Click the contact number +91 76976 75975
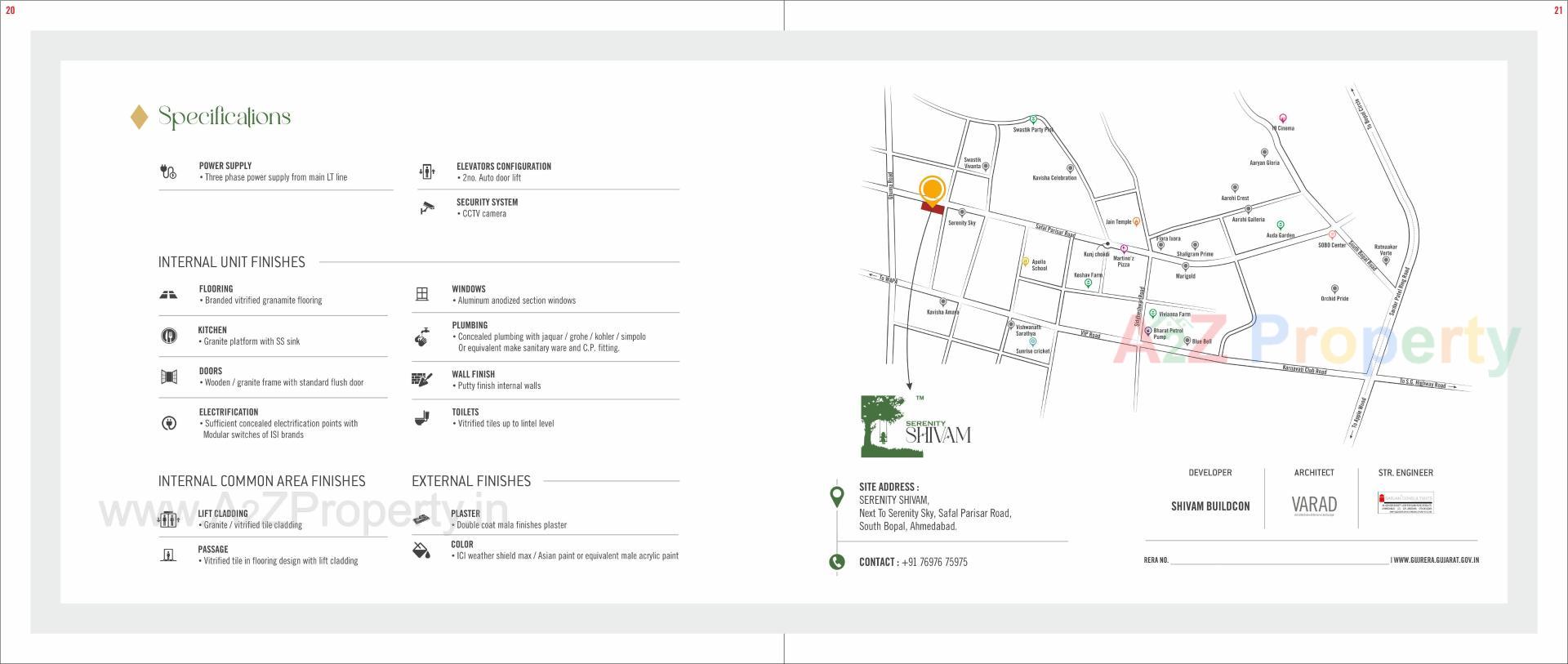This screenshot has width=1568, height=664. coord(934,562)
